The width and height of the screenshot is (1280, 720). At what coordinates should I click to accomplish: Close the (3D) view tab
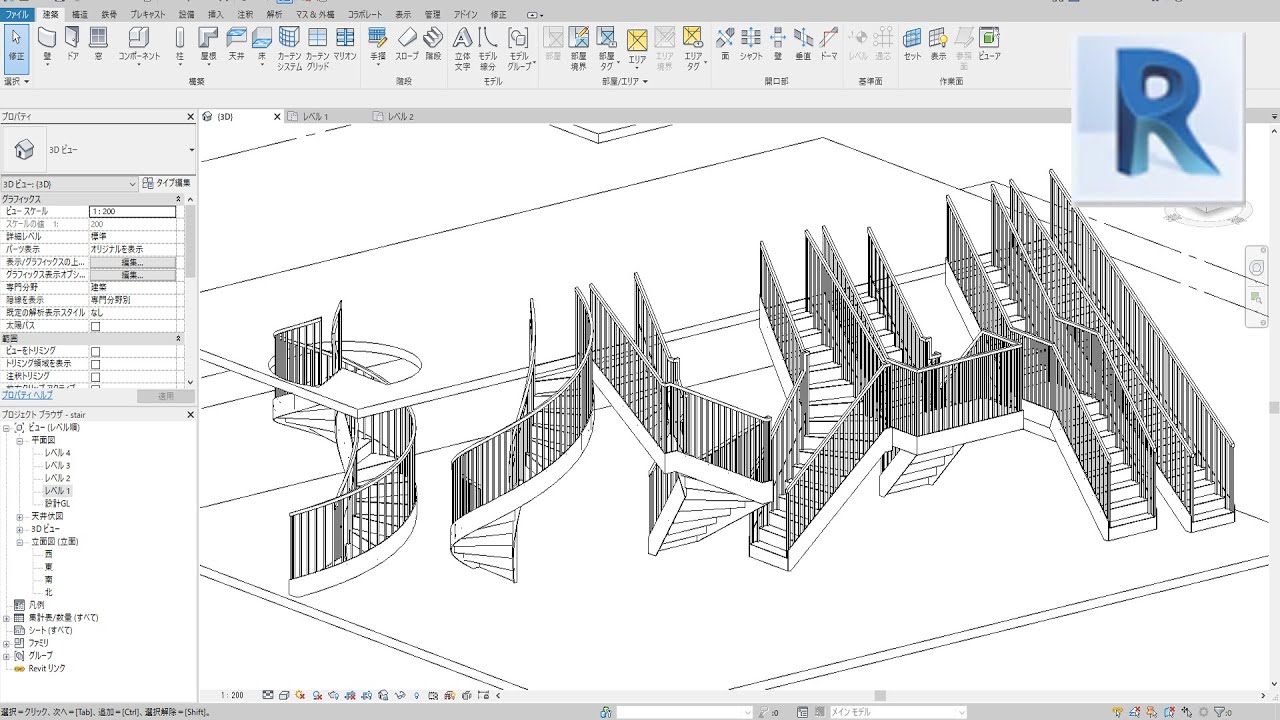pyautogui.click(x=278, y=117)
